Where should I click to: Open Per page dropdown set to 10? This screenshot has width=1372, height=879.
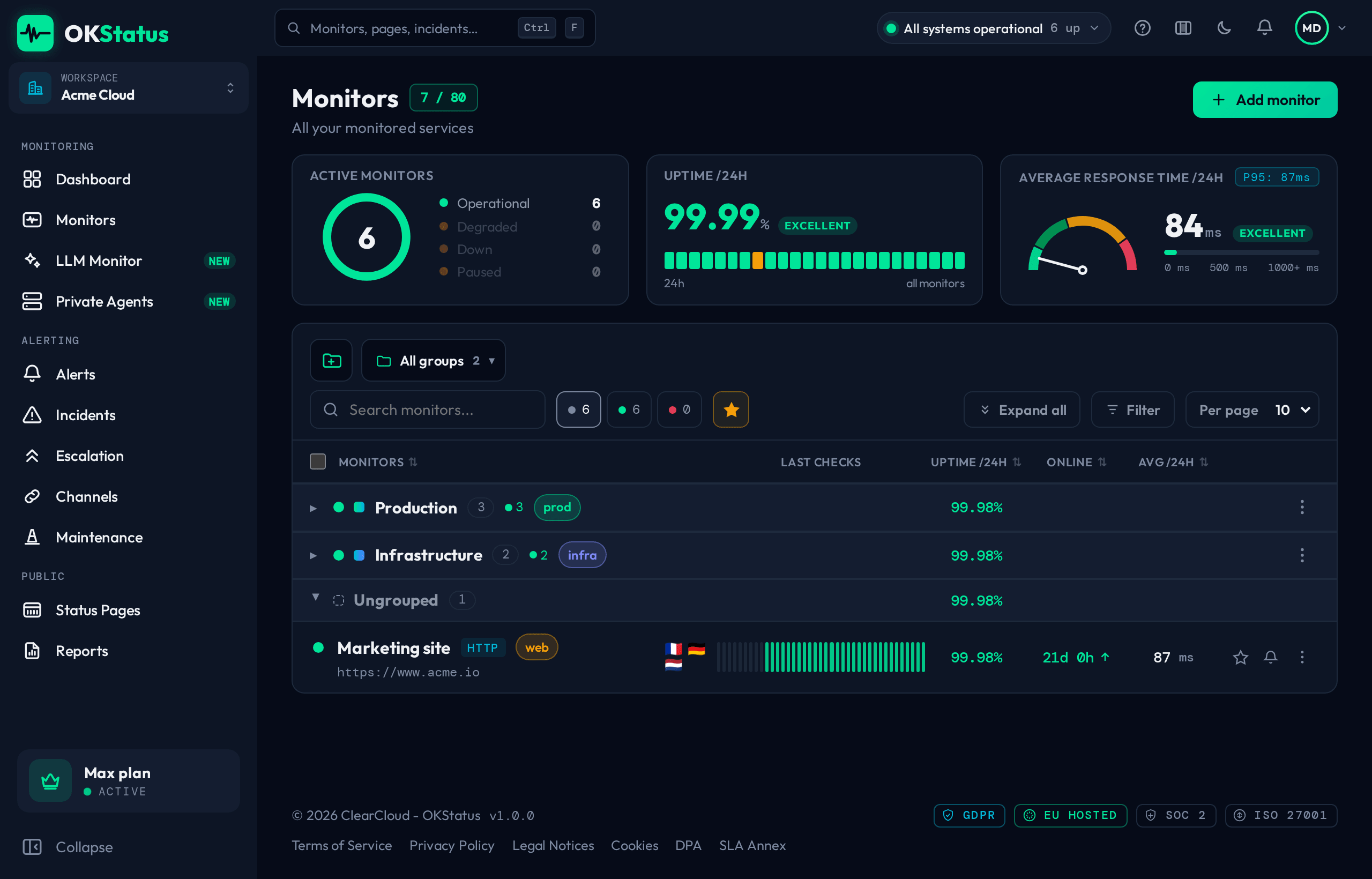tap(1252, 409)
